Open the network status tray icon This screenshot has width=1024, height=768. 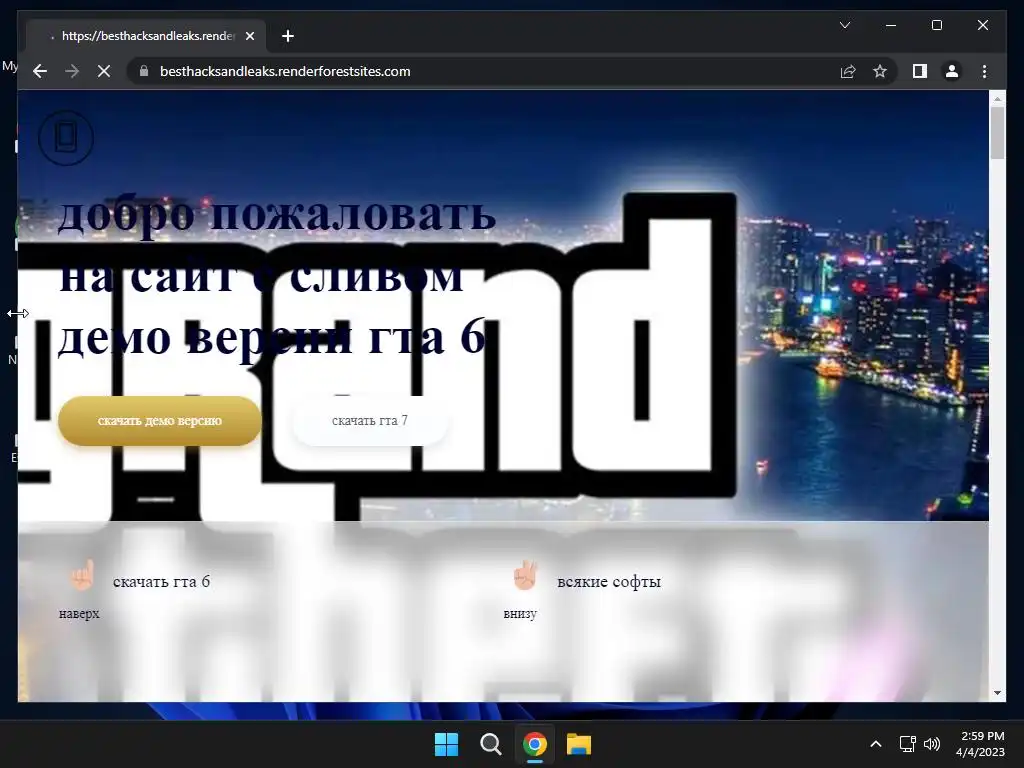908,744
